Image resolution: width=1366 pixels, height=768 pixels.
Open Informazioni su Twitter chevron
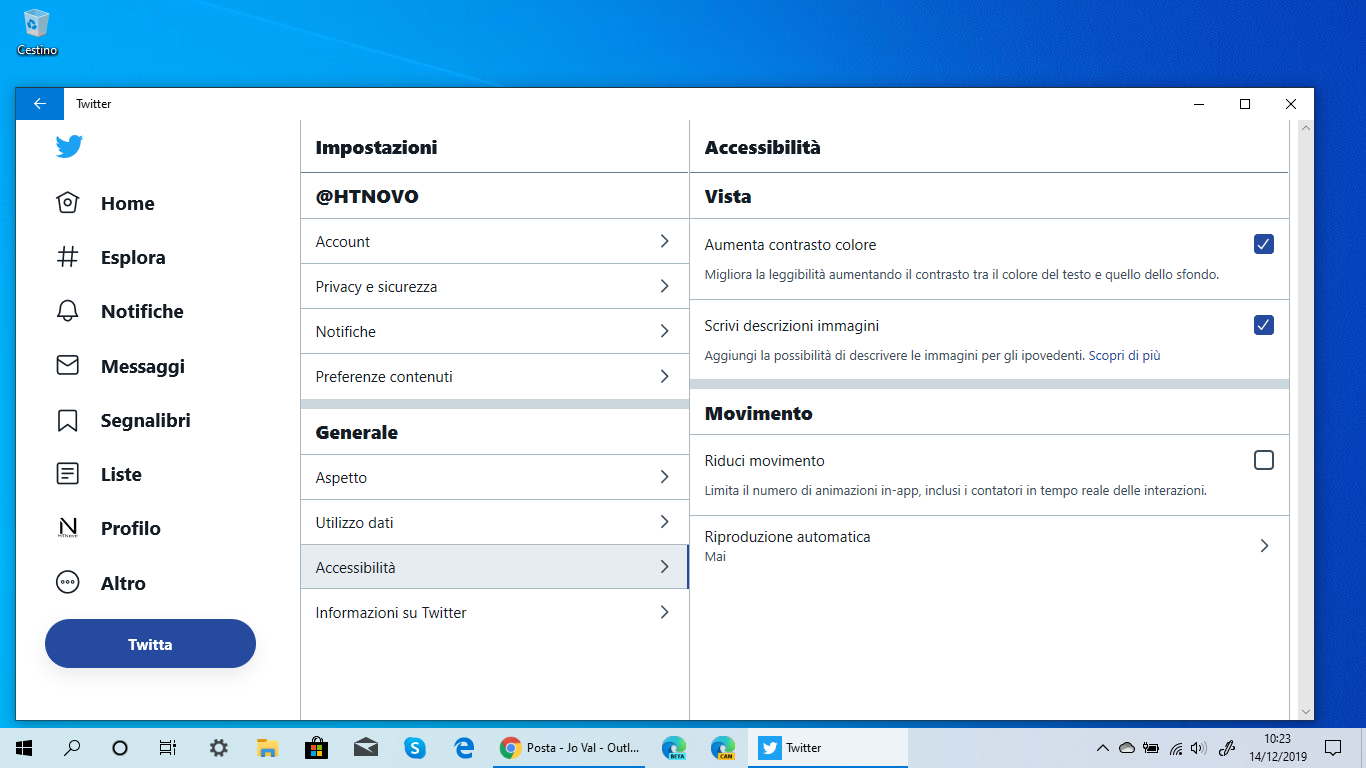(x=665, y=612)
